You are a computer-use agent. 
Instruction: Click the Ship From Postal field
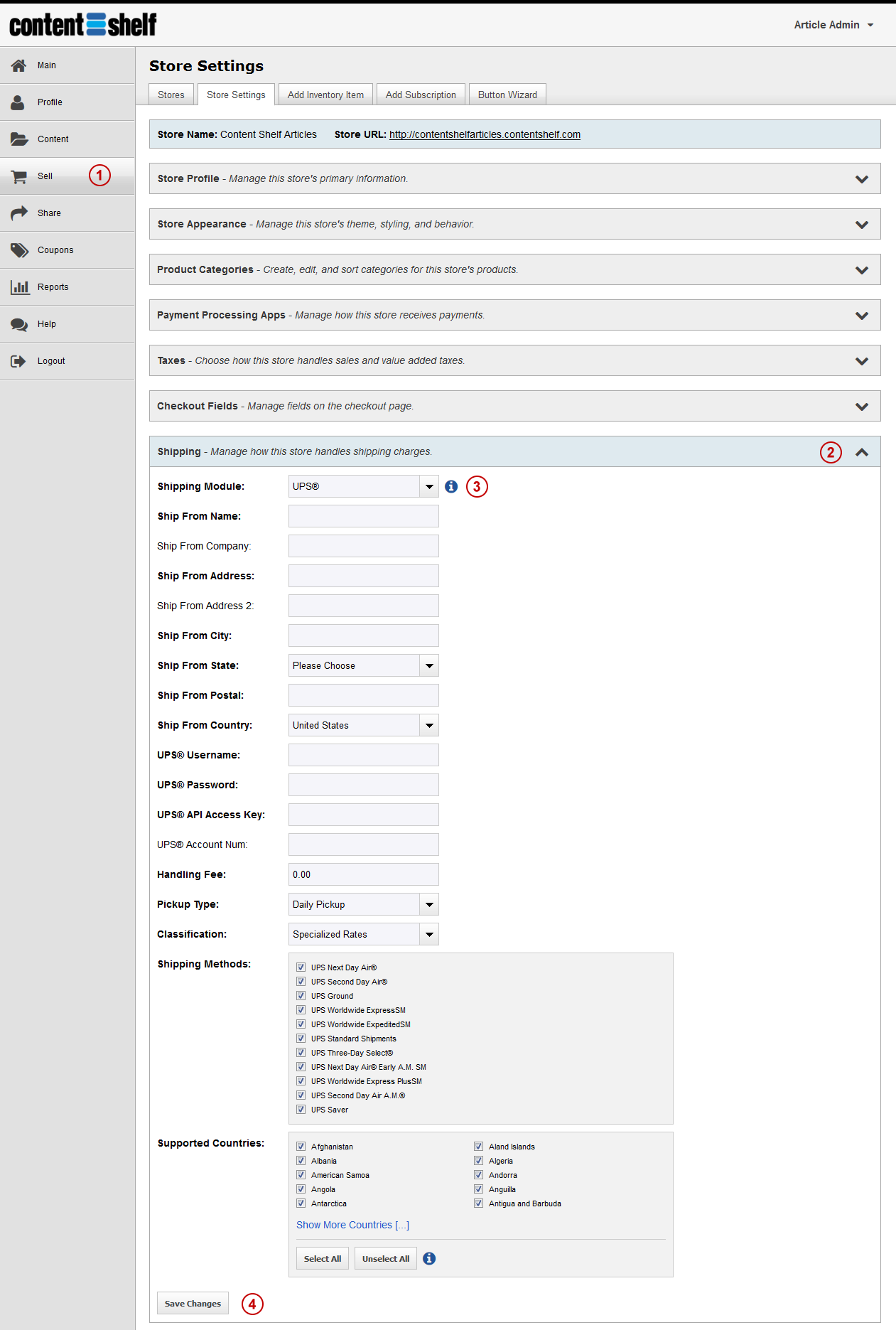[x=364, y=695]
